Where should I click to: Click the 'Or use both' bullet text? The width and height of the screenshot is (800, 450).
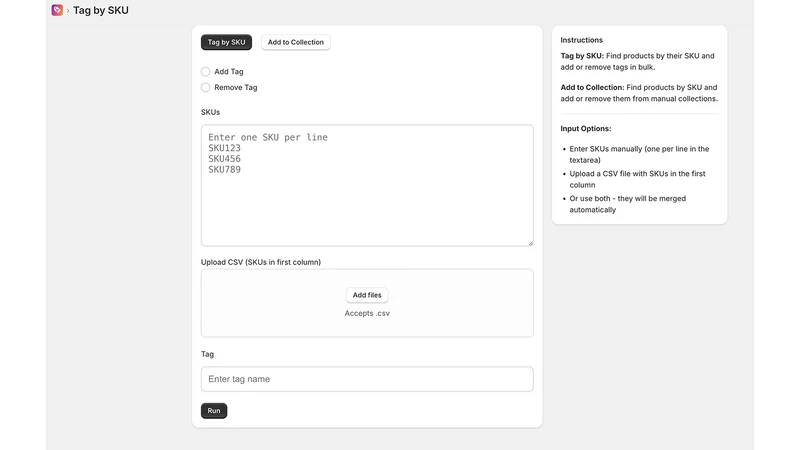coord(628,204)
